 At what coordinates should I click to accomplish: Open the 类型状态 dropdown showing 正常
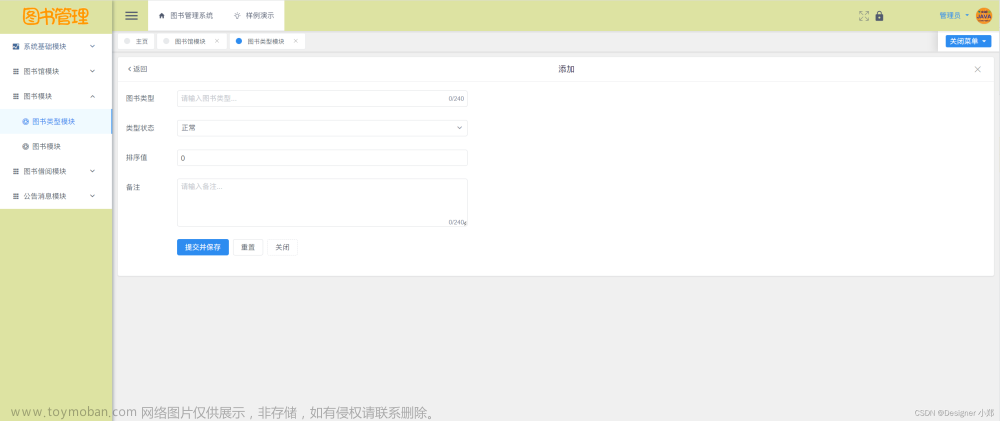[322, 128]
